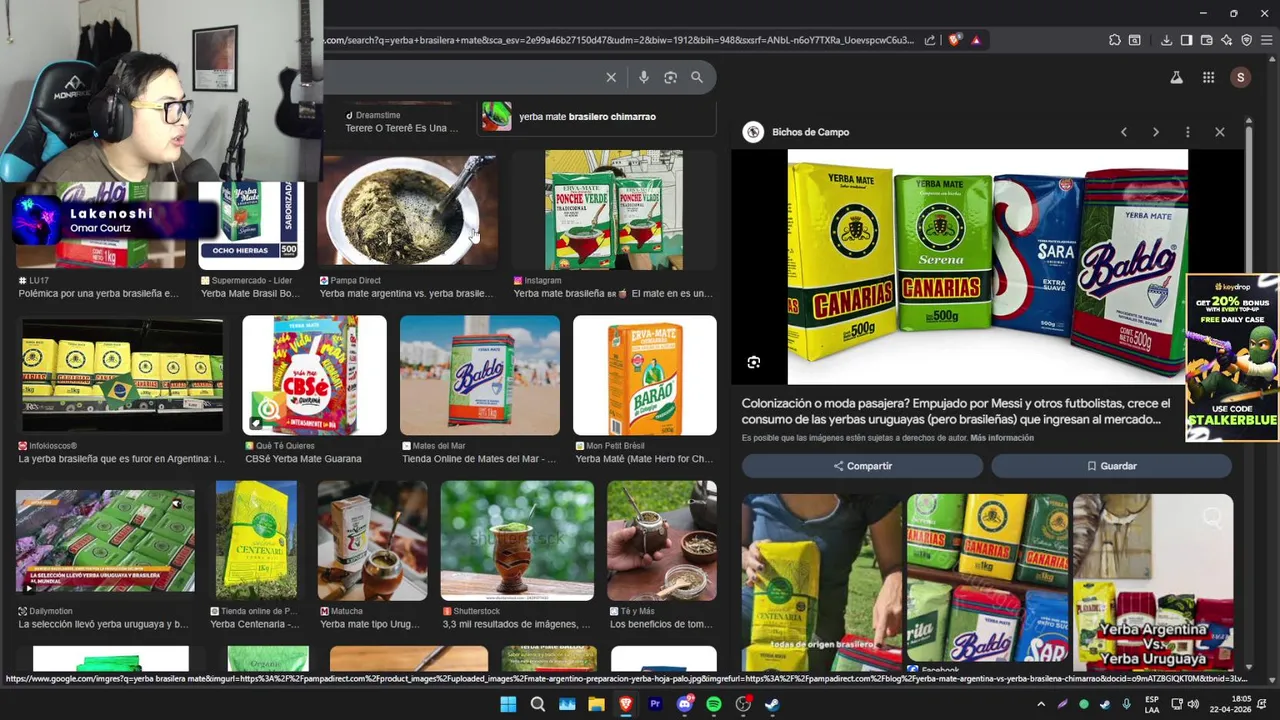
Task: Open Spotify from taskbar
Action: pyautogui.click(x=714, y=704)
